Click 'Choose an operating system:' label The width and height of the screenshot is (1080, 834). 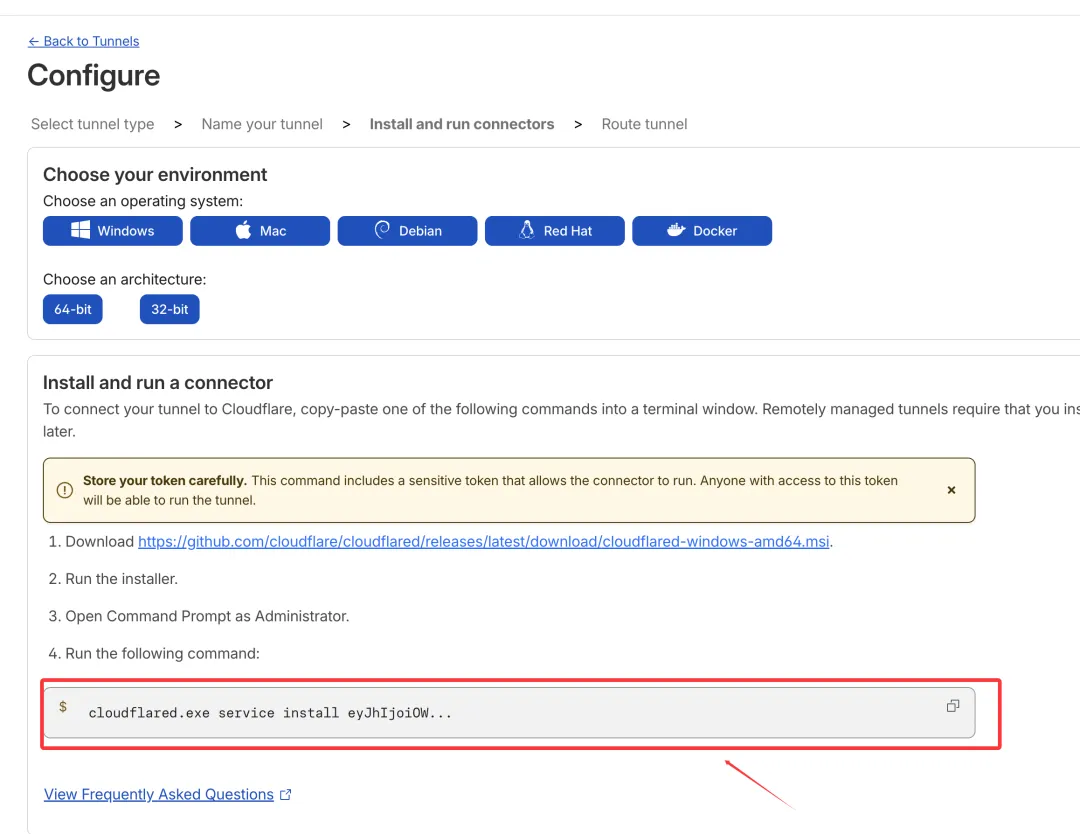[143, 201]
